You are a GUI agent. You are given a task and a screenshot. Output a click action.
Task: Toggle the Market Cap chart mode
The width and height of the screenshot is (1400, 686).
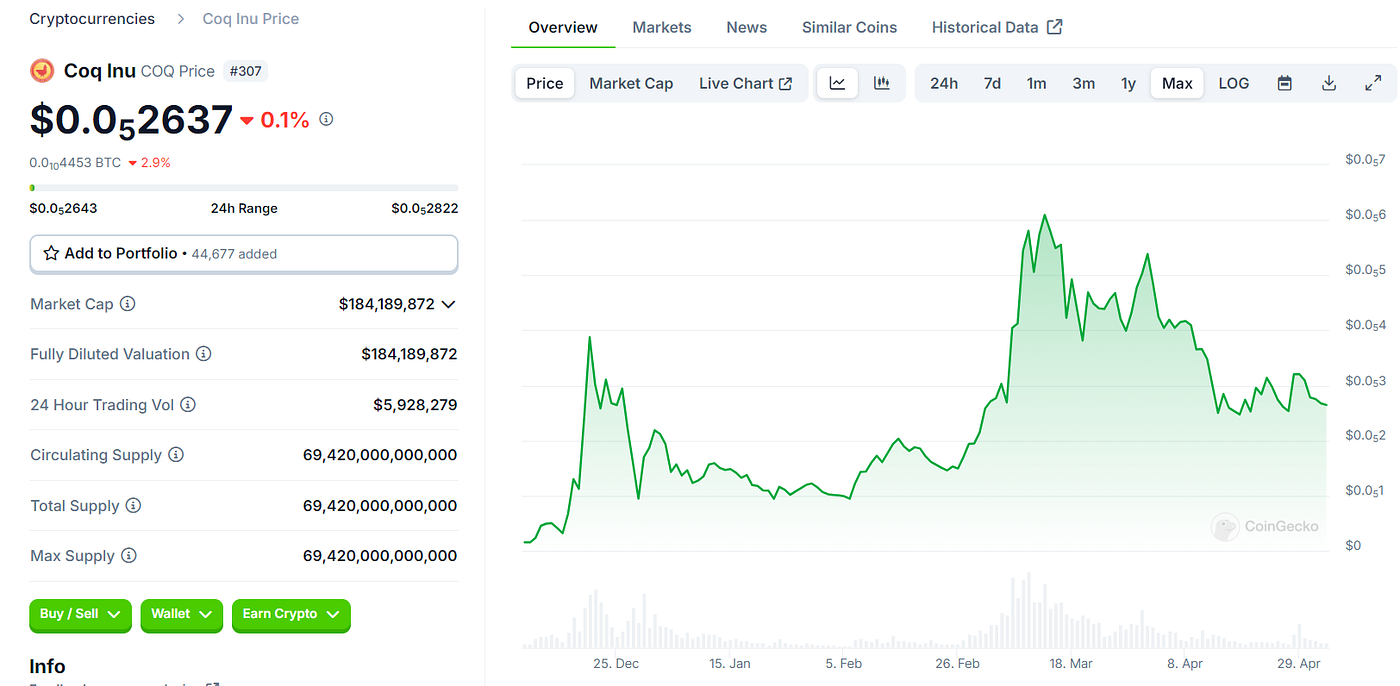coord(631,83)
